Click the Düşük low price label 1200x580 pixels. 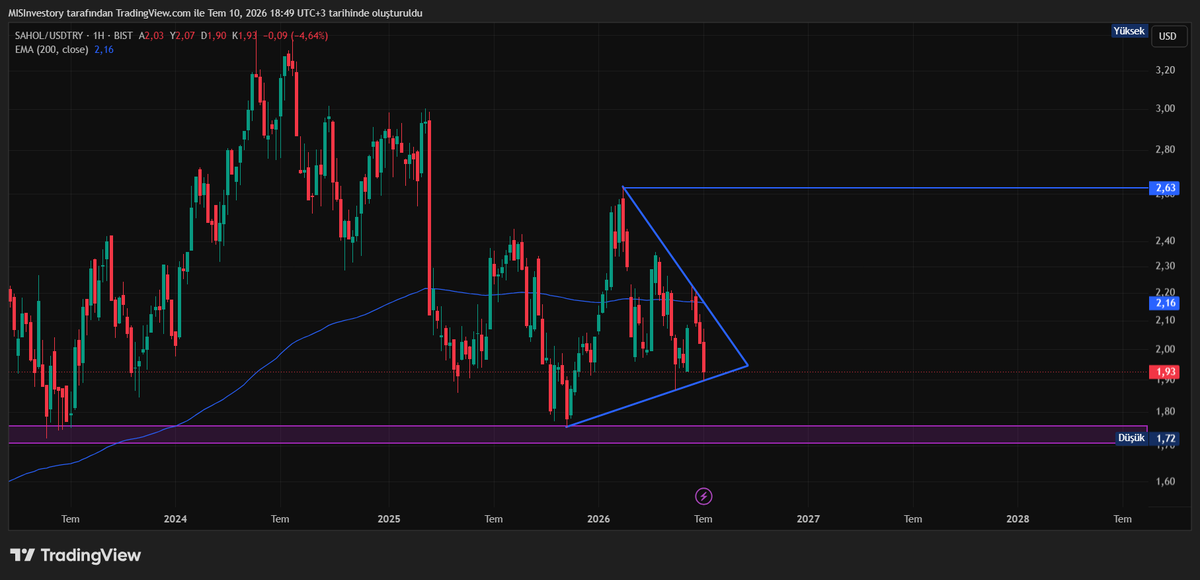pyautogui.click(x=1130, y=438)
